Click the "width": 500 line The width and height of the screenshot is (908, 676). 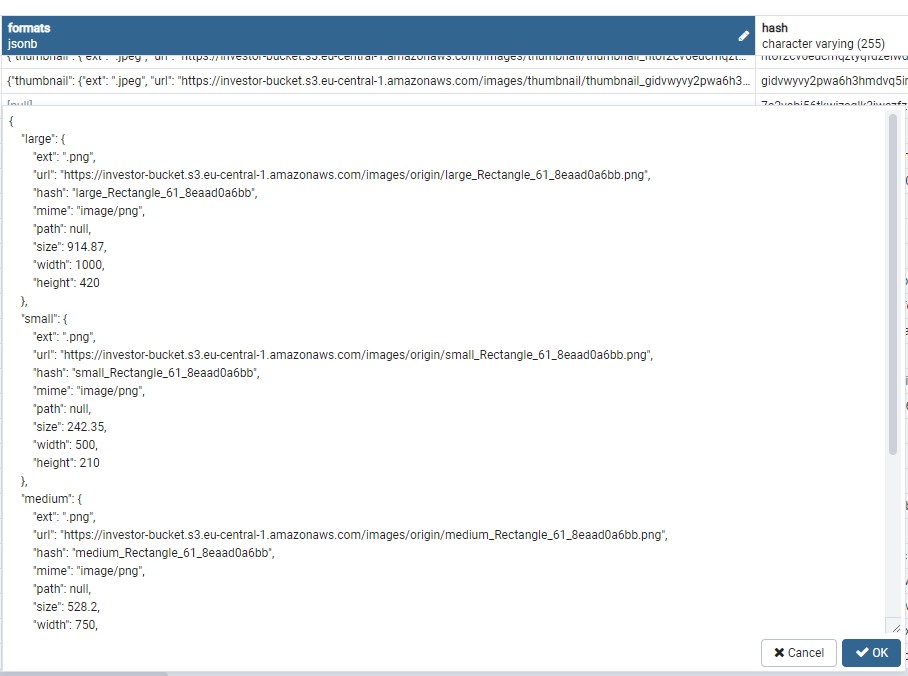pos(65,445)
